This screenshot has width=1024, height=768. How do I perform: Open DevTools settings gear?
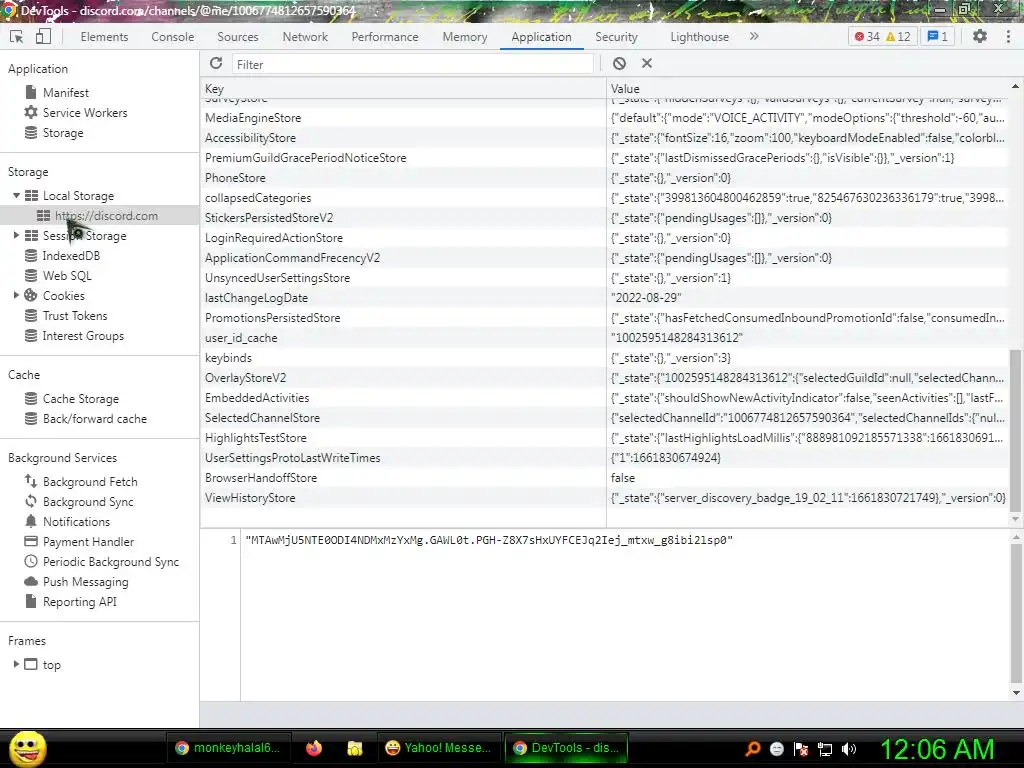click(x=980, y=37)
